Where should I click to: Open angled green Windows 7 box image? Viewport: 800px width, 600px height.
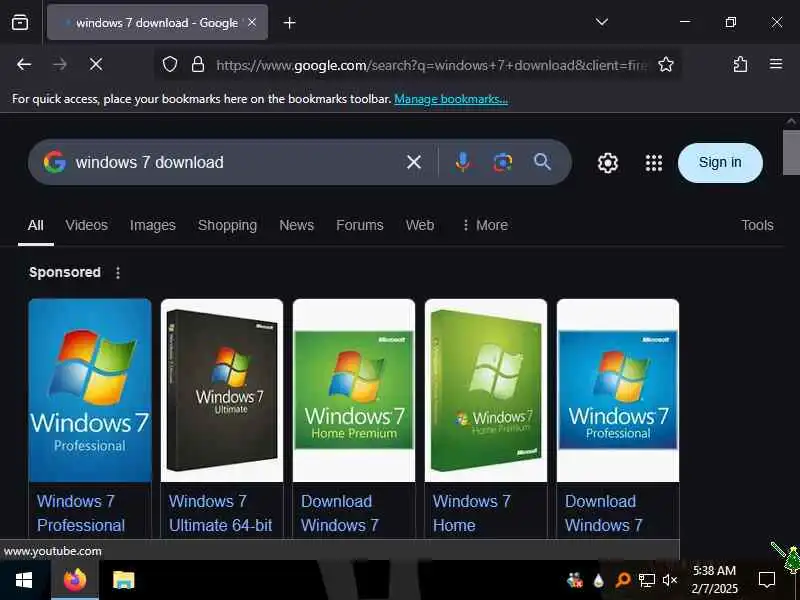486,390
